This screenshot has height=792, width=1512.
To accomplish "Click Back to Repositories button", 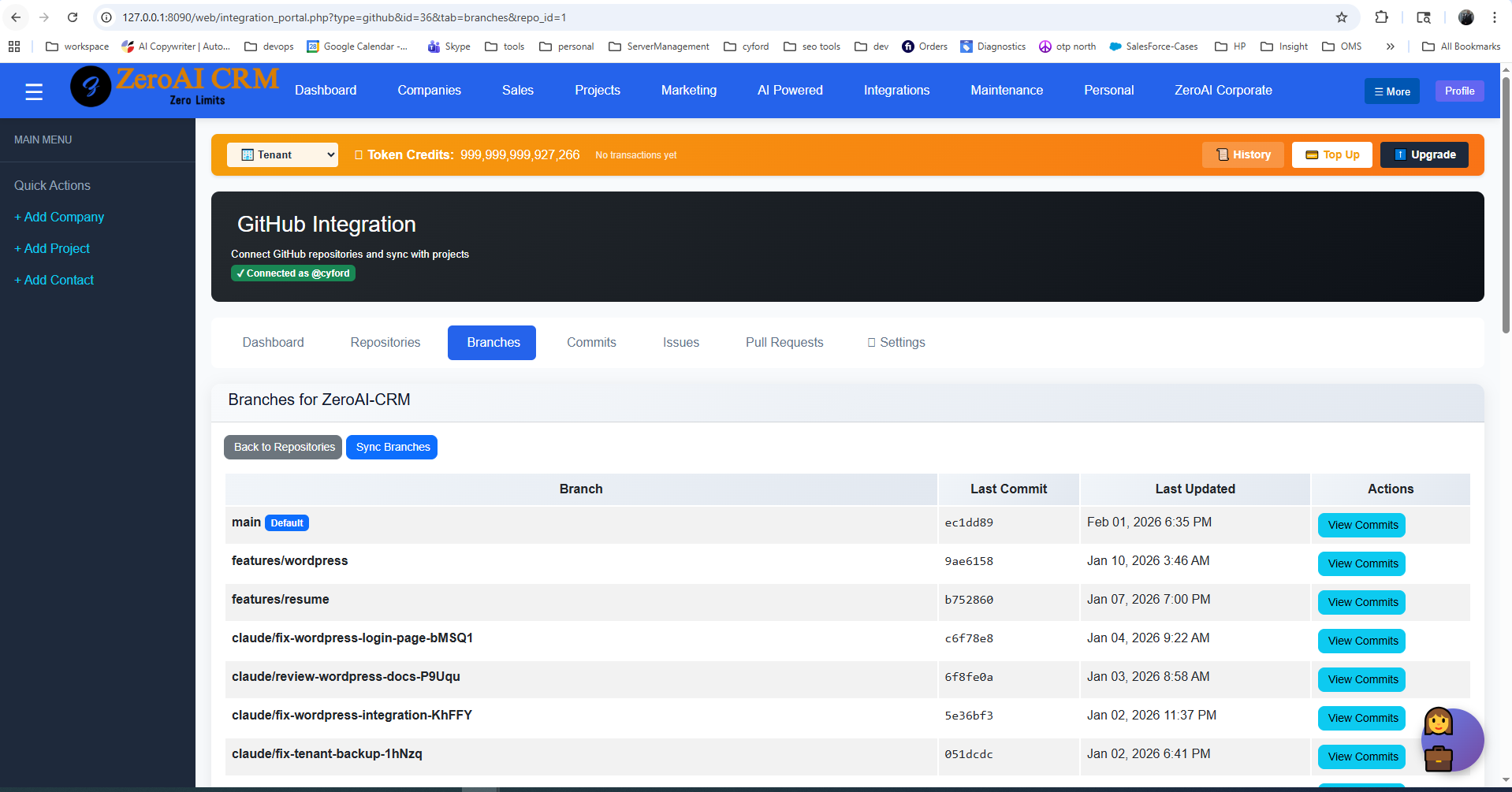I will coord(284,448).
